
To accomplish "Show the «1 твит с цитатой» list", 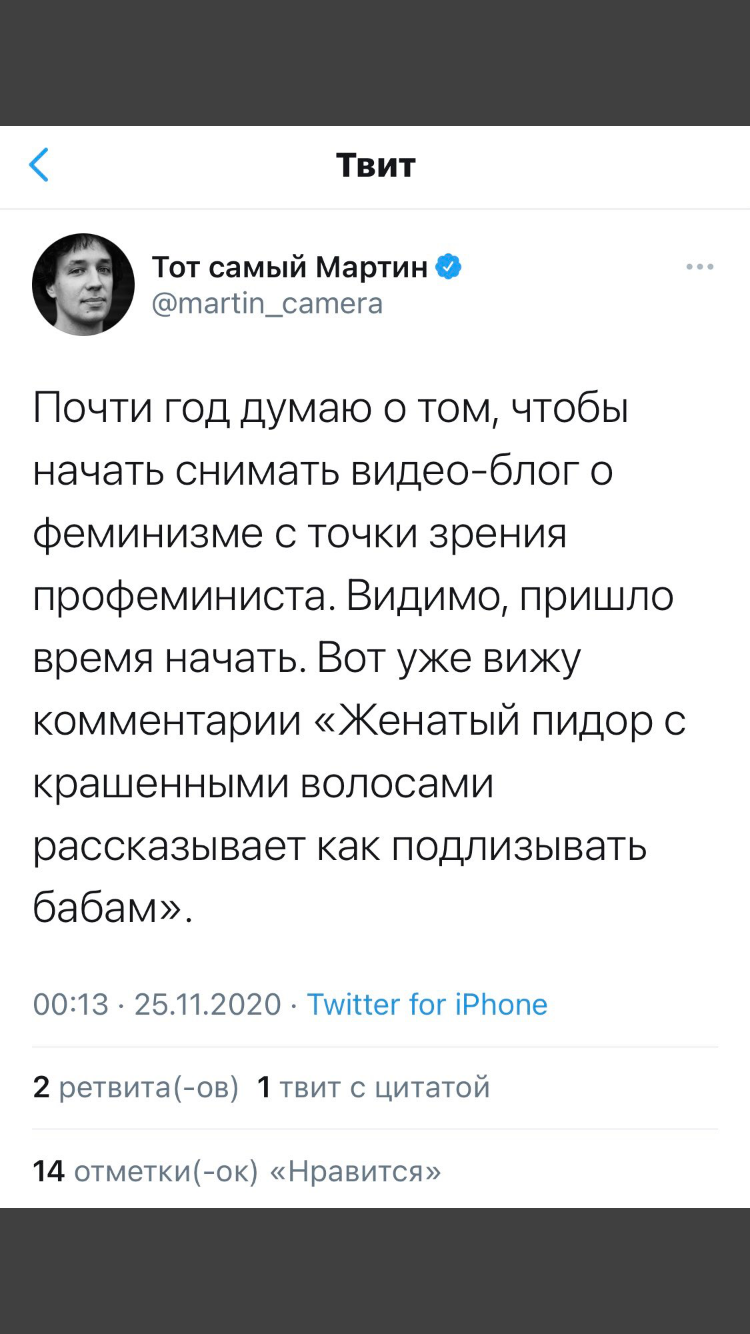I will (373, 1087).
